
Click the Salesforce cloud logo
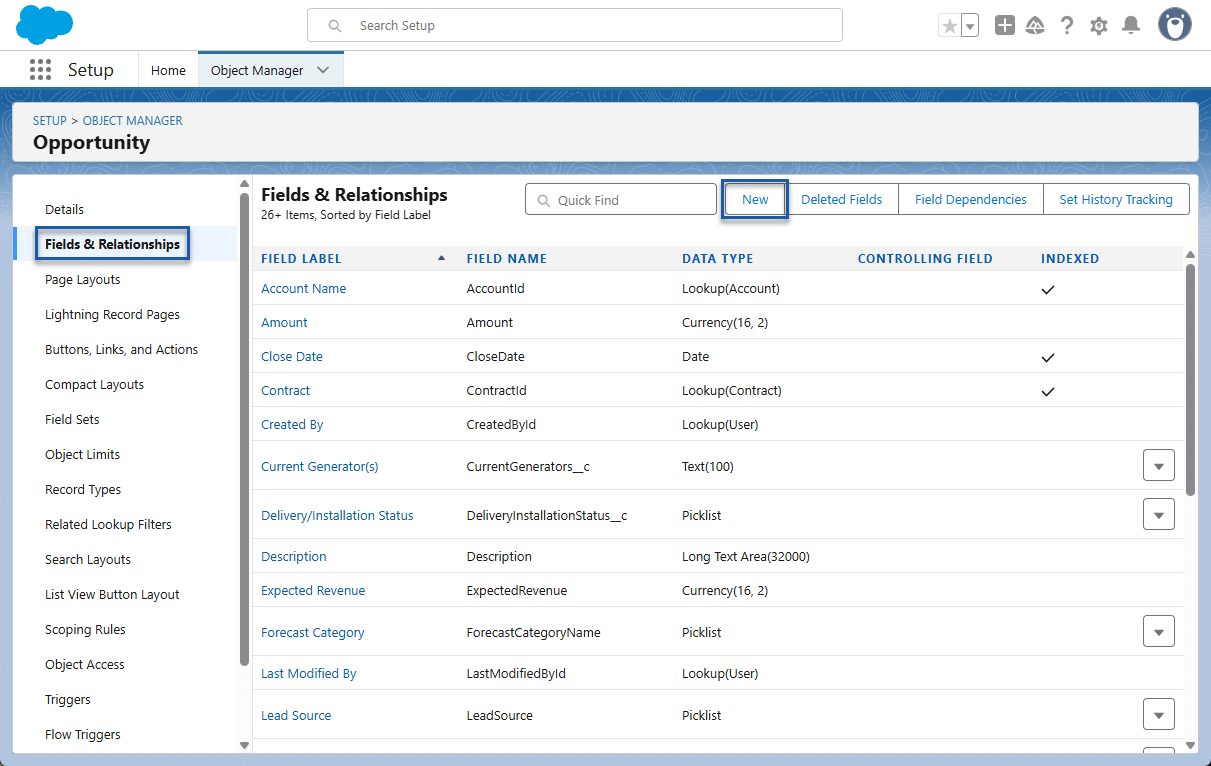pos(45,24)
